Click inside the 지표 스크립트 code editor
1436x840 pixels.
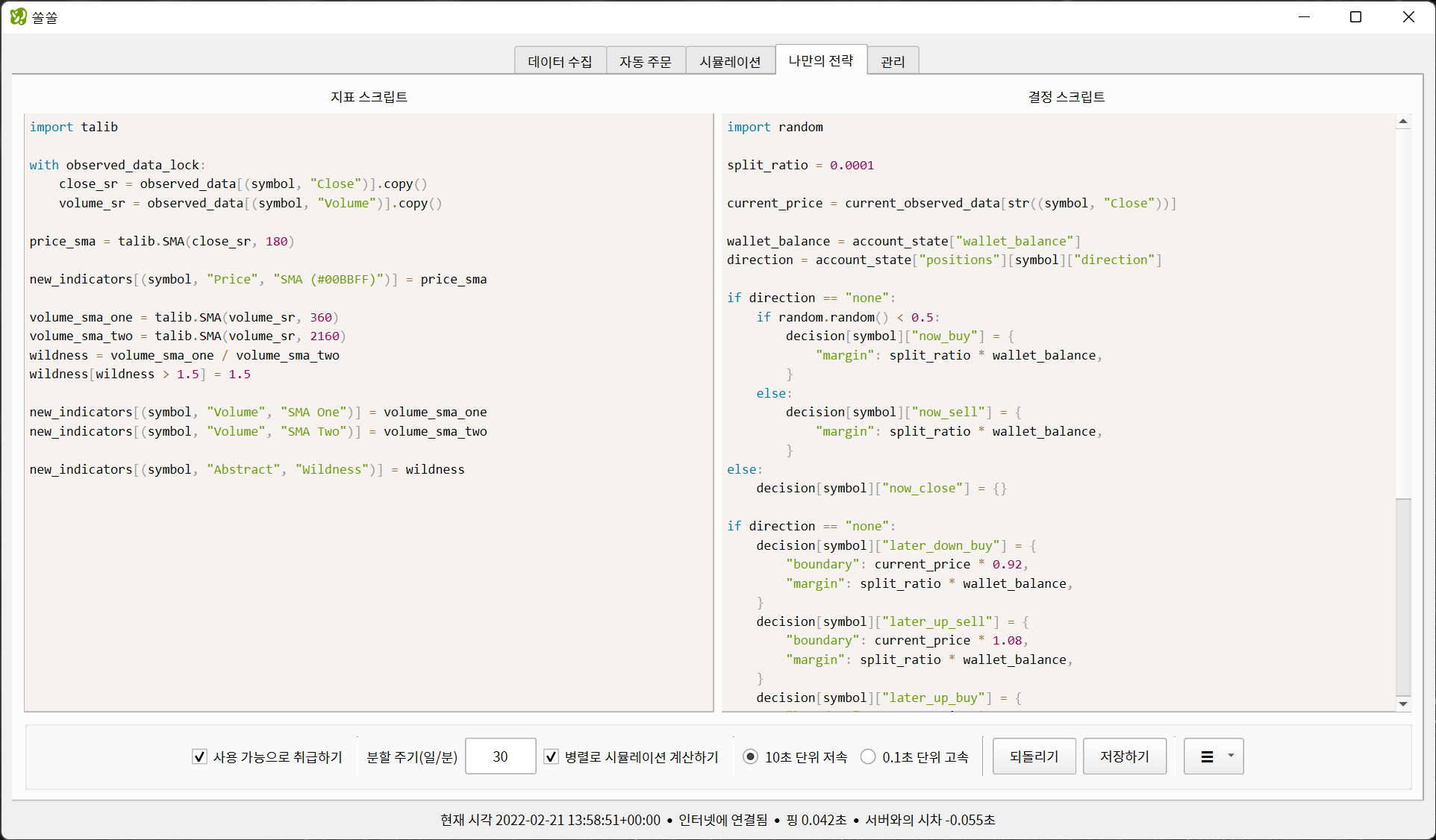coord(369,413)
